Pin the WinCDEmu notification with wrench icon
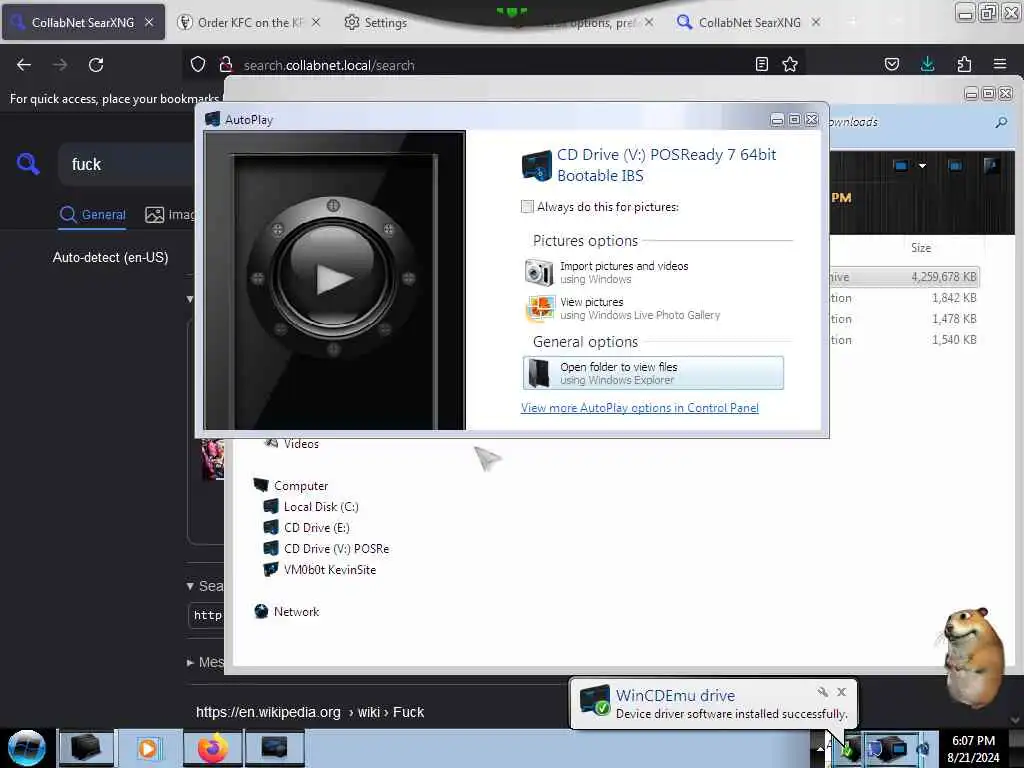The image size is (1024, 768). pyautogui.click(x=823, y=692)
